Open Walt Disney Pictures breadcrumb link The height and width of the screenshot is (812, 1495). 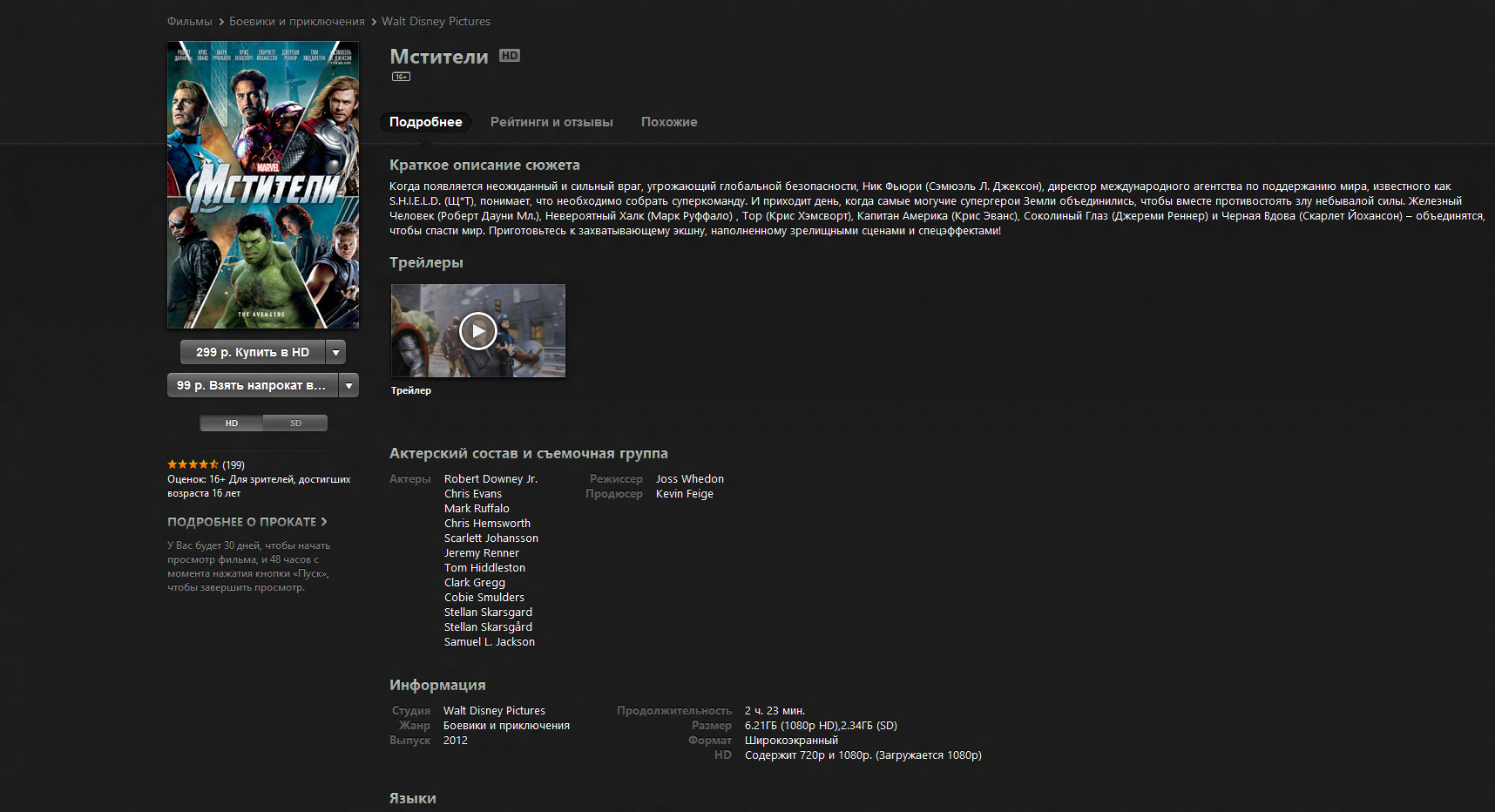(x=436, y=21)
